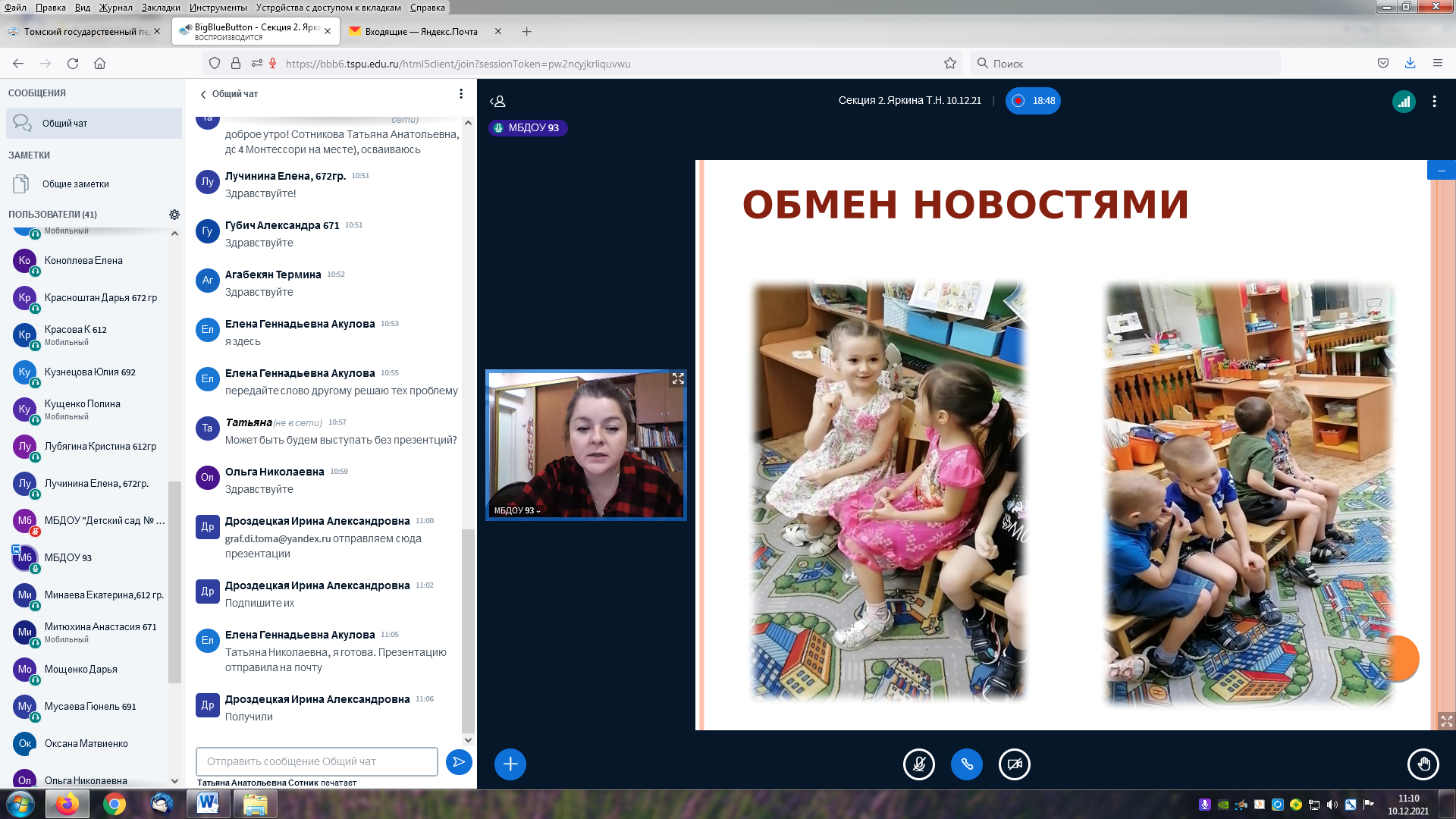Unmute the microphone button
The height and width of the screenshot is (819, 1456).
point(918,764)
